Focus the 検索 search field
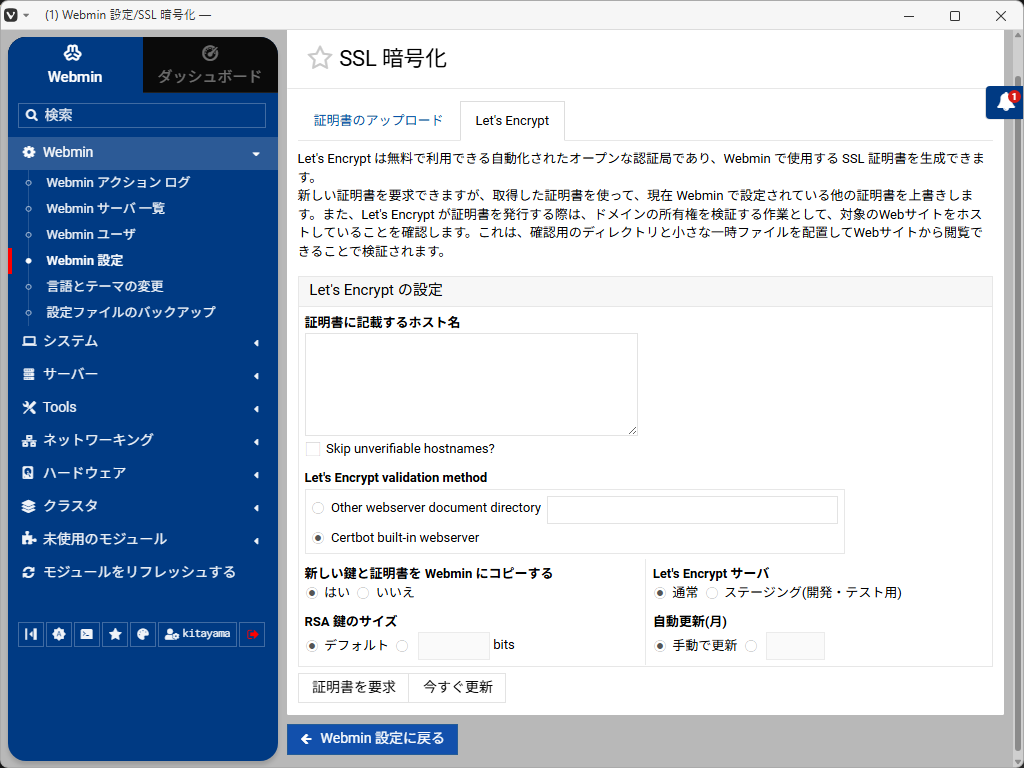 coord(142,116)
